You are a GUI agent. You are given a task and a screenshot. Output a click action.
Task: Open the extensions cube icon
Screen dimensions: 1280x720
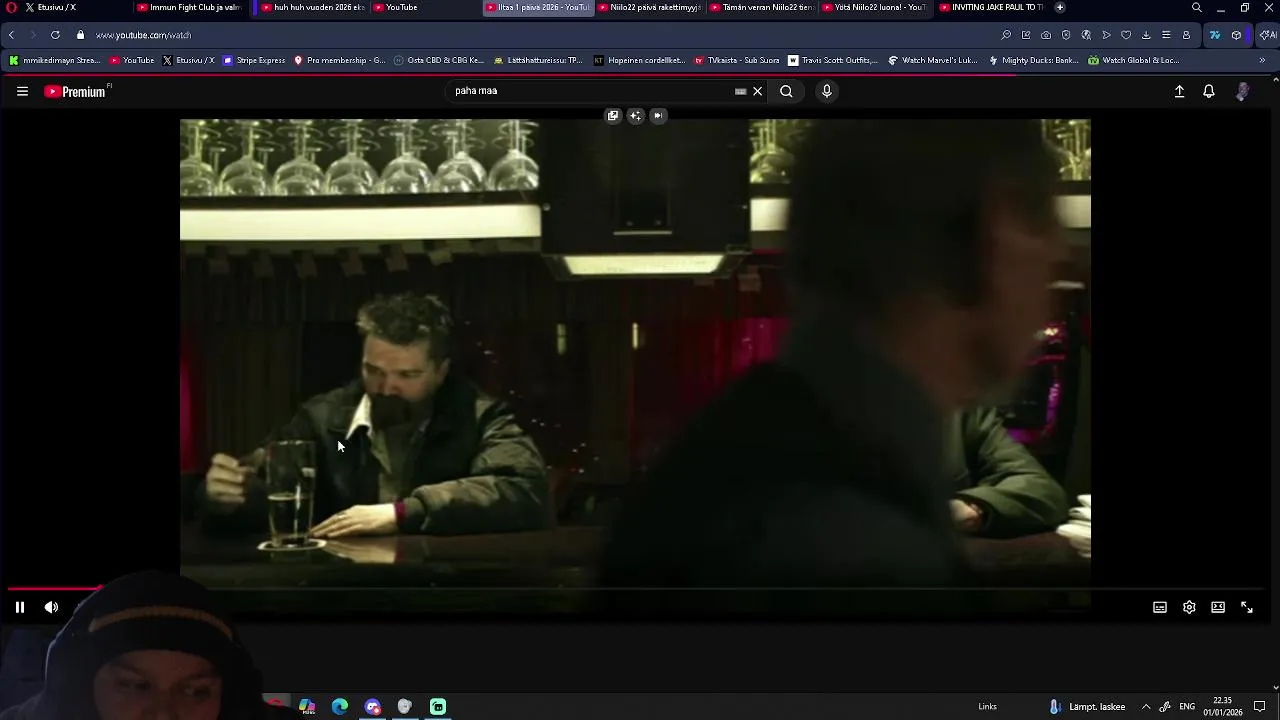[x=1237, y=35]
